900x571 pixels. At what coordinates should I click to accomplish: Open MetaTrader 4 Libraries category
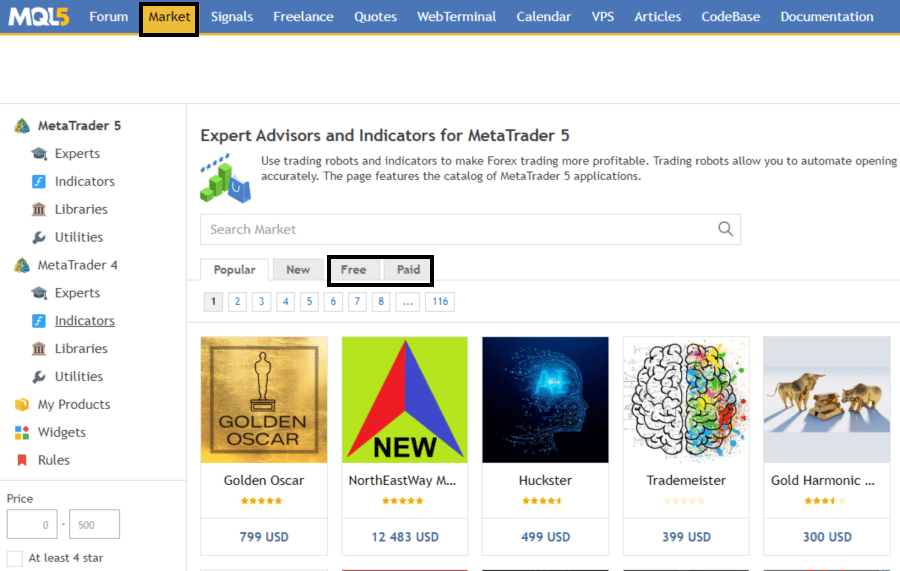pos(81,349)
